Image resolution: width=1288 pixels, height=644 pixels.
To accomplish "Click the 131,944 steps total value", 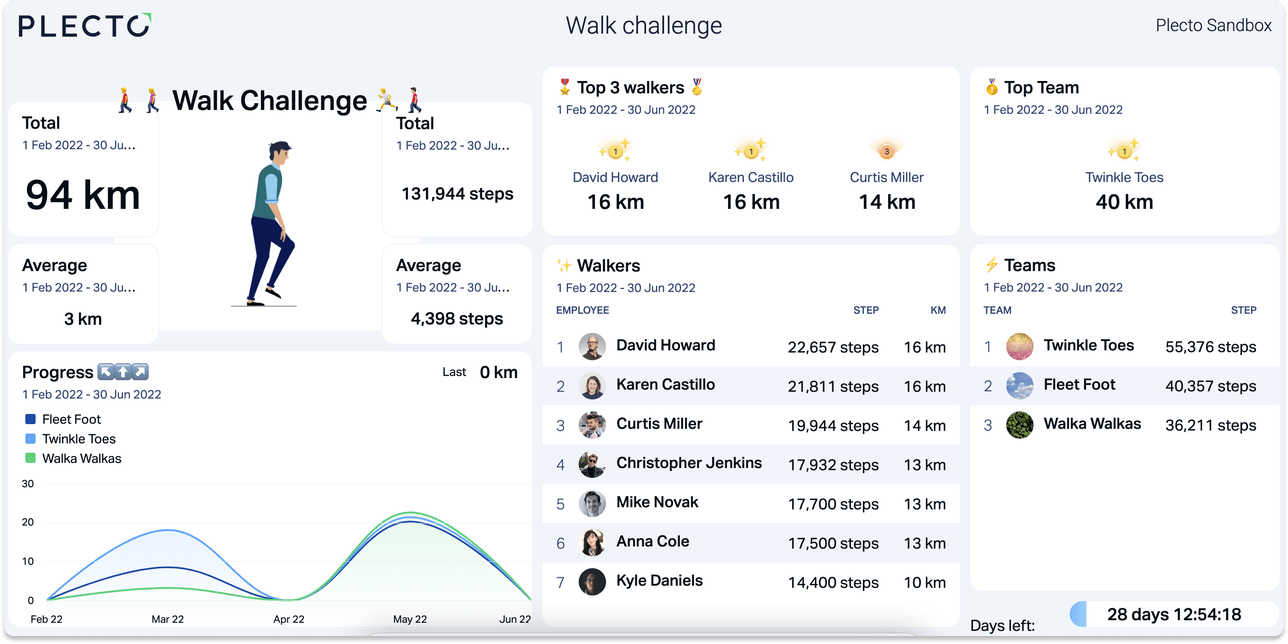I will click(x=457, y=194).
